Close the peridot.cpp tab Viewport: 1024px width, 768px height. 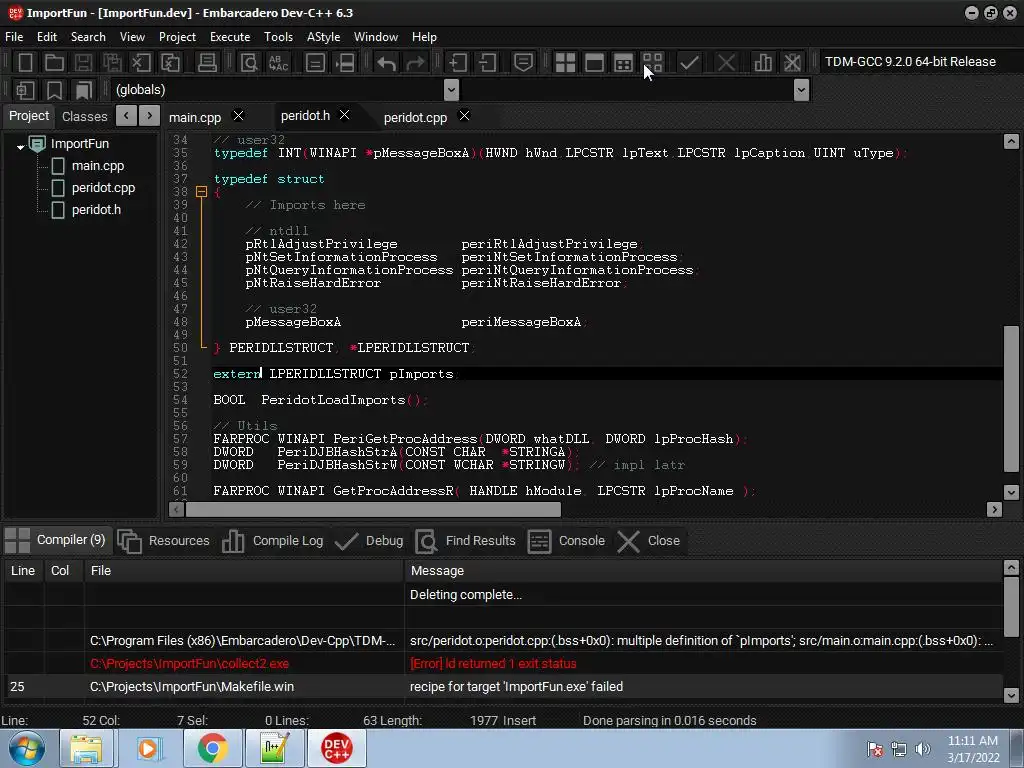pos(464,115)
